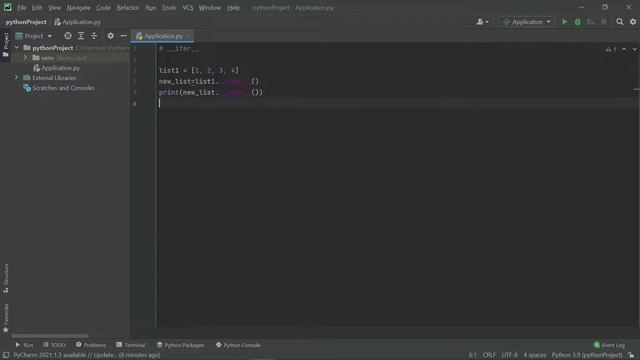Open Application run configuration dropdown
The height and width of the screenshot is (360, 640).
coord(527,22)
